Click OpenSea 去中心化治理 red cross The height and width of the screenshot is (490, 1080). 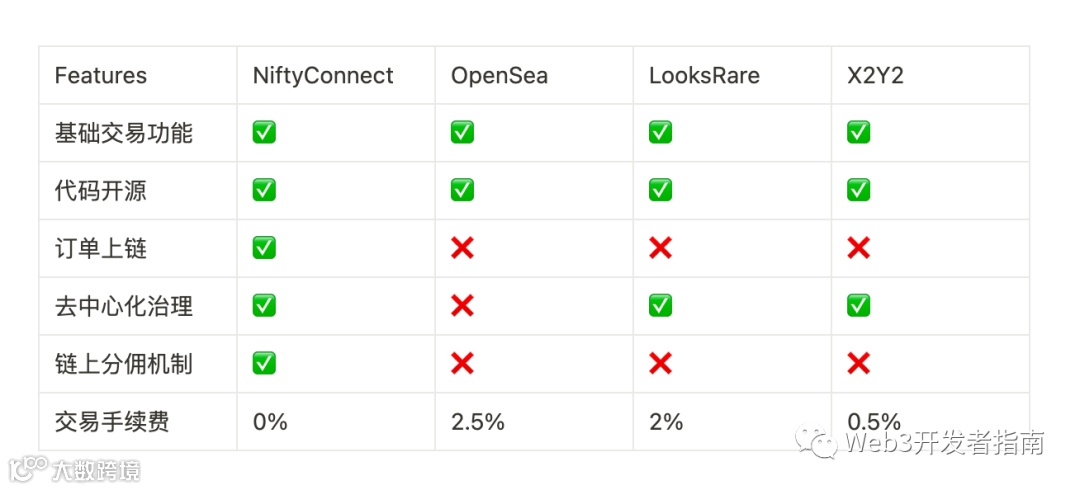tap(462, 305)
